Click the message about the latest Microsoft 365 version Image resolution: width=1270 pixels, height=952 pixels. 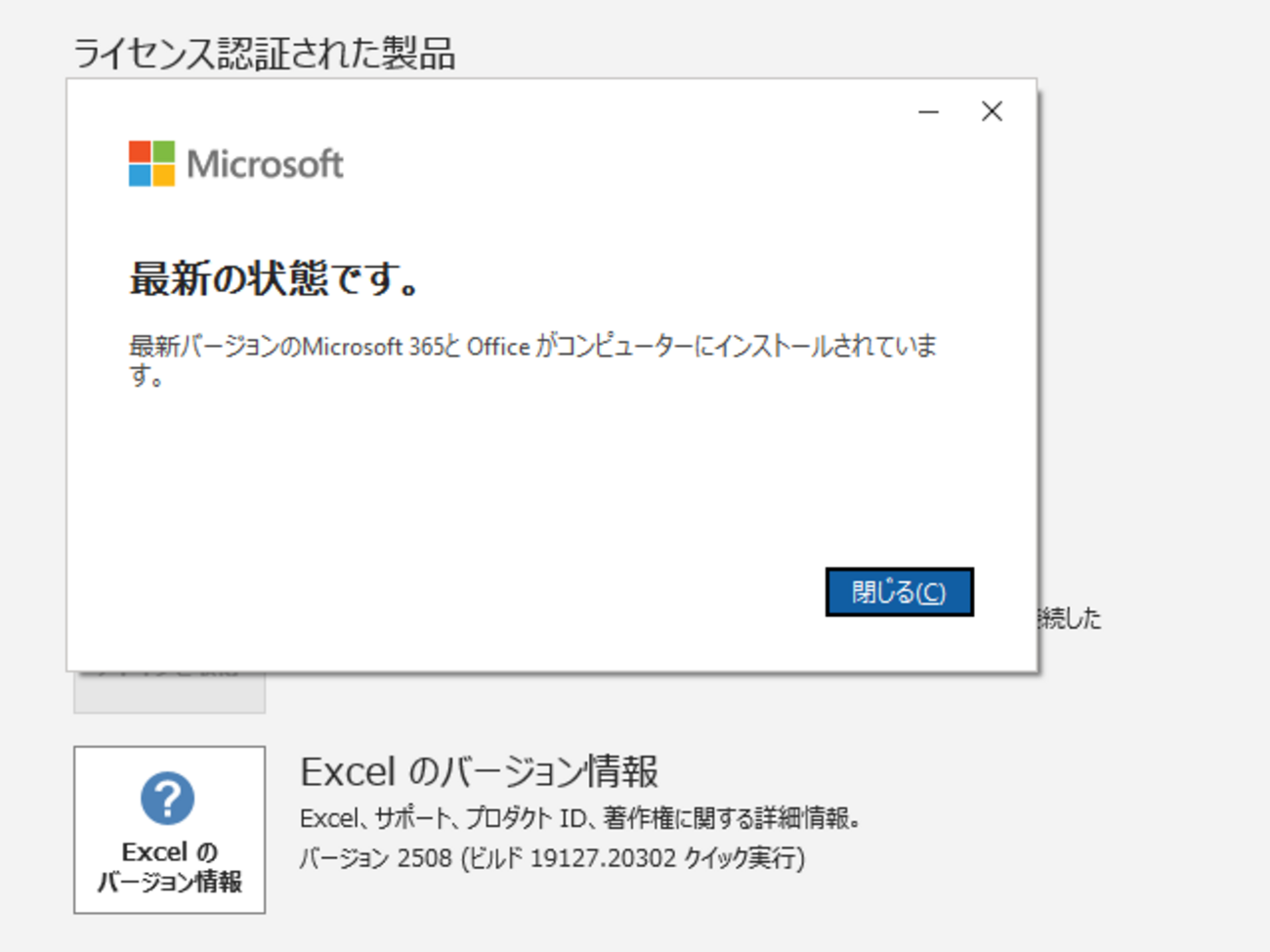(532, 348)
